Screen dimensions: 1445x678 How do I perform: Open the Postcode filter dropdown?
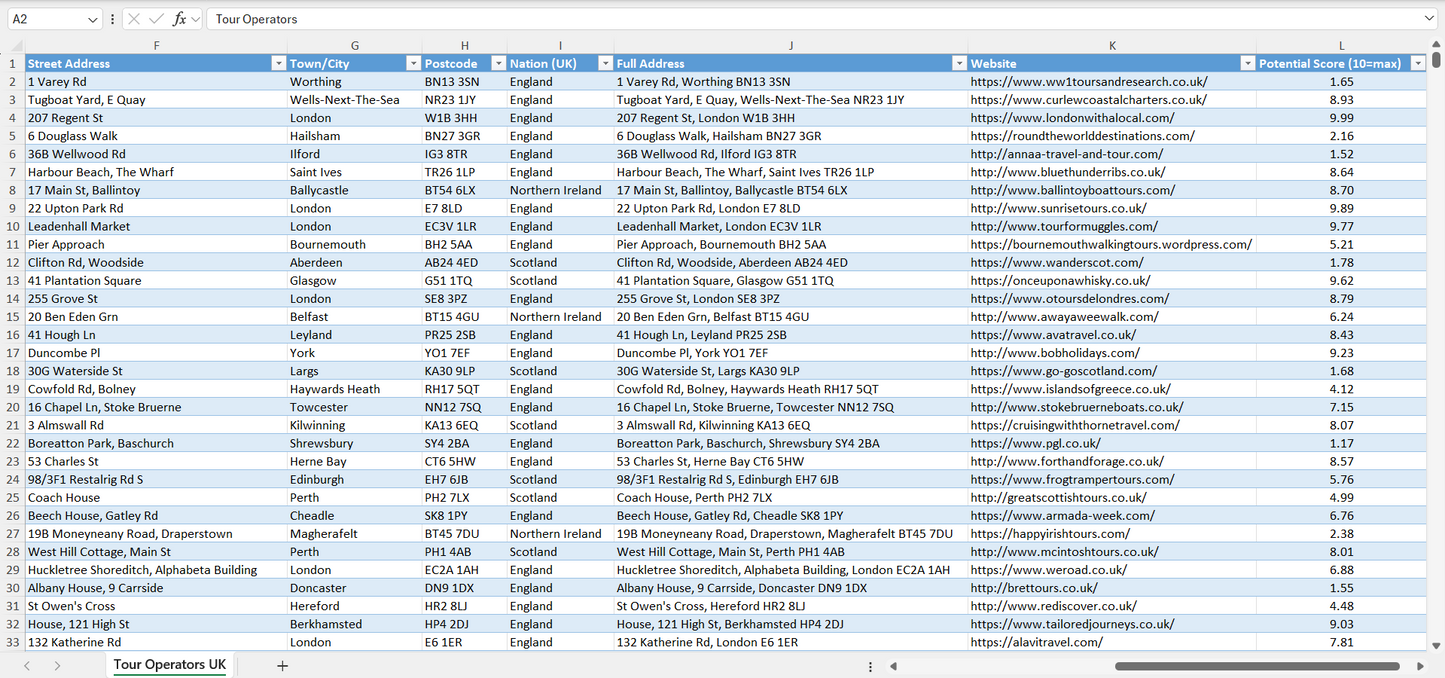click(x=498, y=63)
